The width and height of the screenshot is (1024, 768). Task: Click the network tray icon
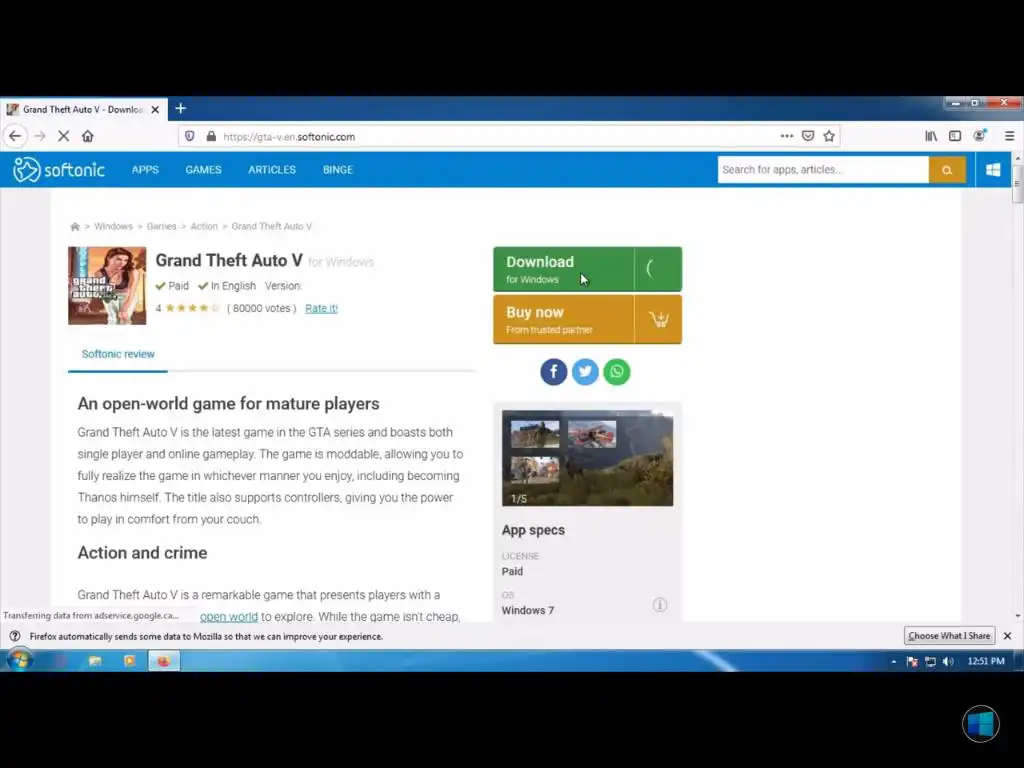(x=930, y=662)
